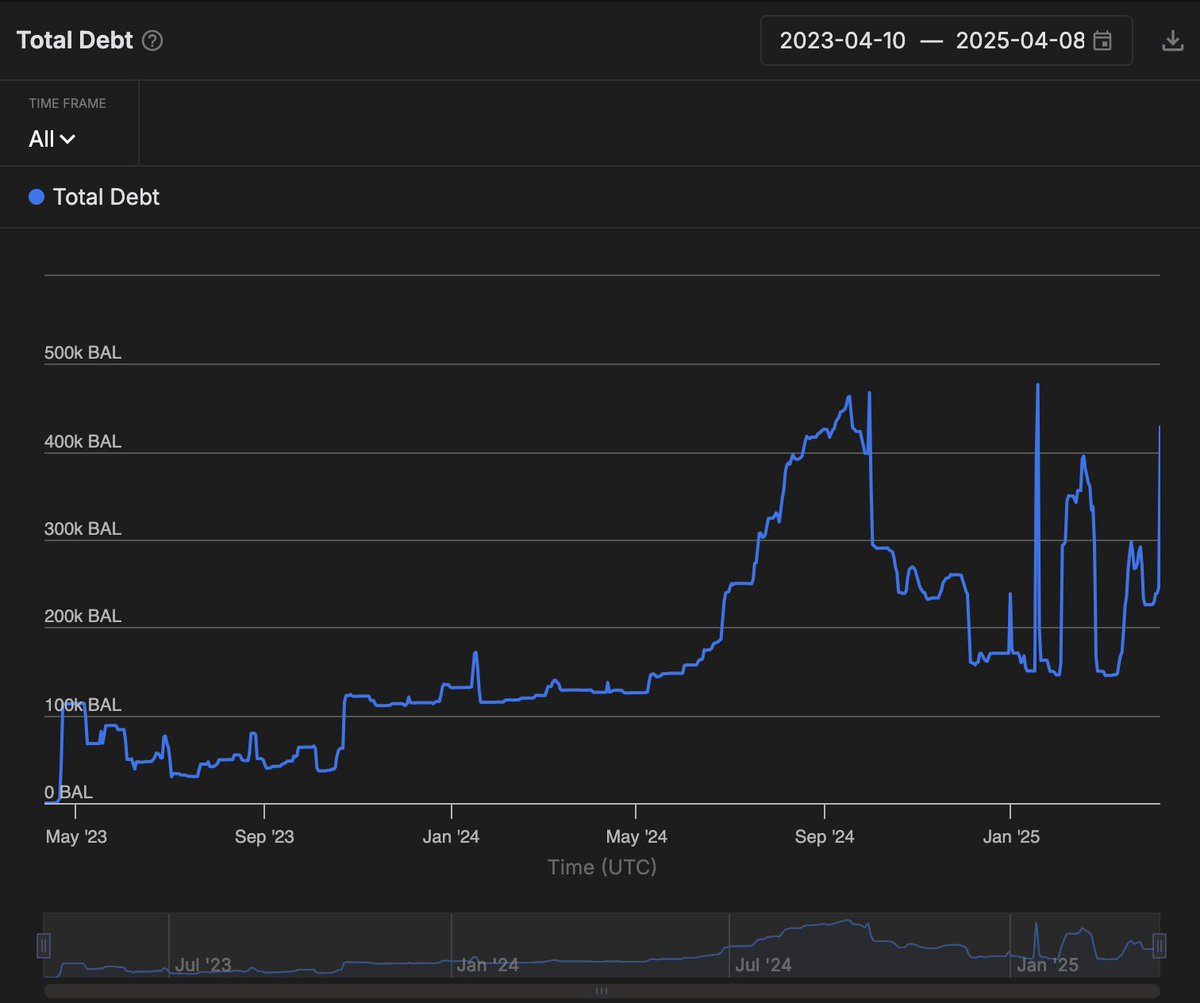The height and width of the screenshot is (1003, 1200).
Task: Click the help icon beside Total Debt
Action: pos(152,41)
